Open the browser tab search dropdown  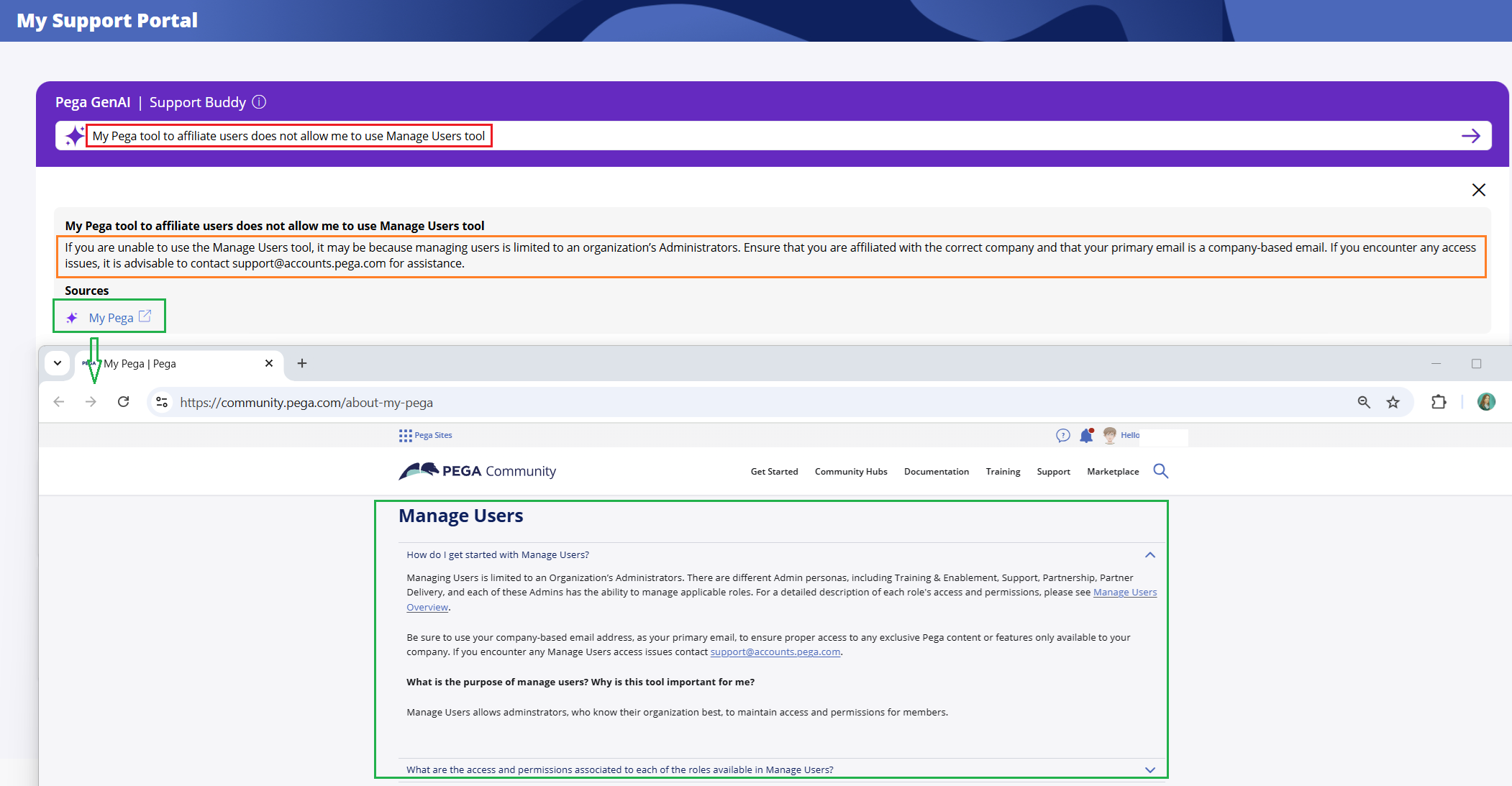58,363
